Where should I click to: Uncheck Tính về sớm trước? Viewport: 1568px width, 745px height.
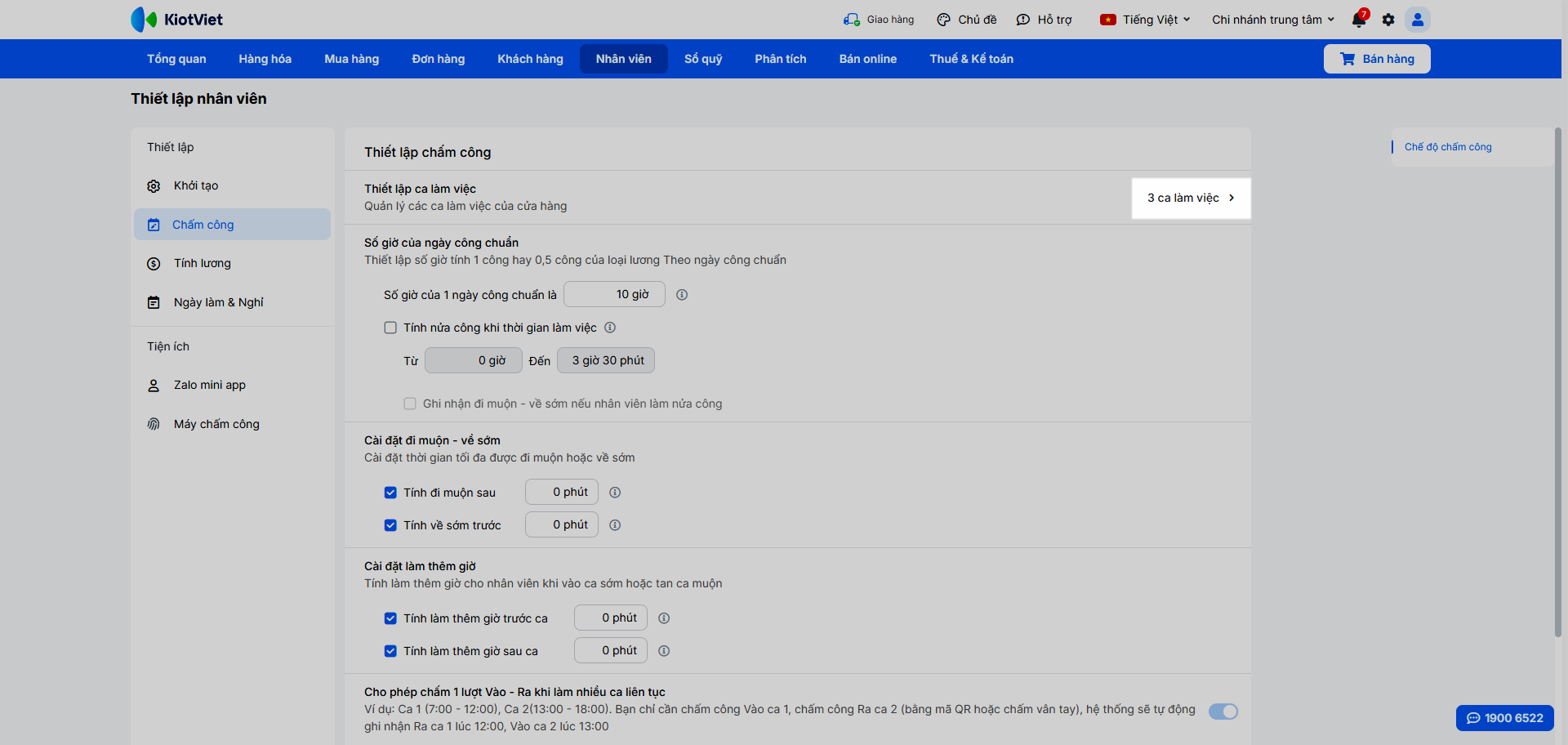(x=390, y=525)
